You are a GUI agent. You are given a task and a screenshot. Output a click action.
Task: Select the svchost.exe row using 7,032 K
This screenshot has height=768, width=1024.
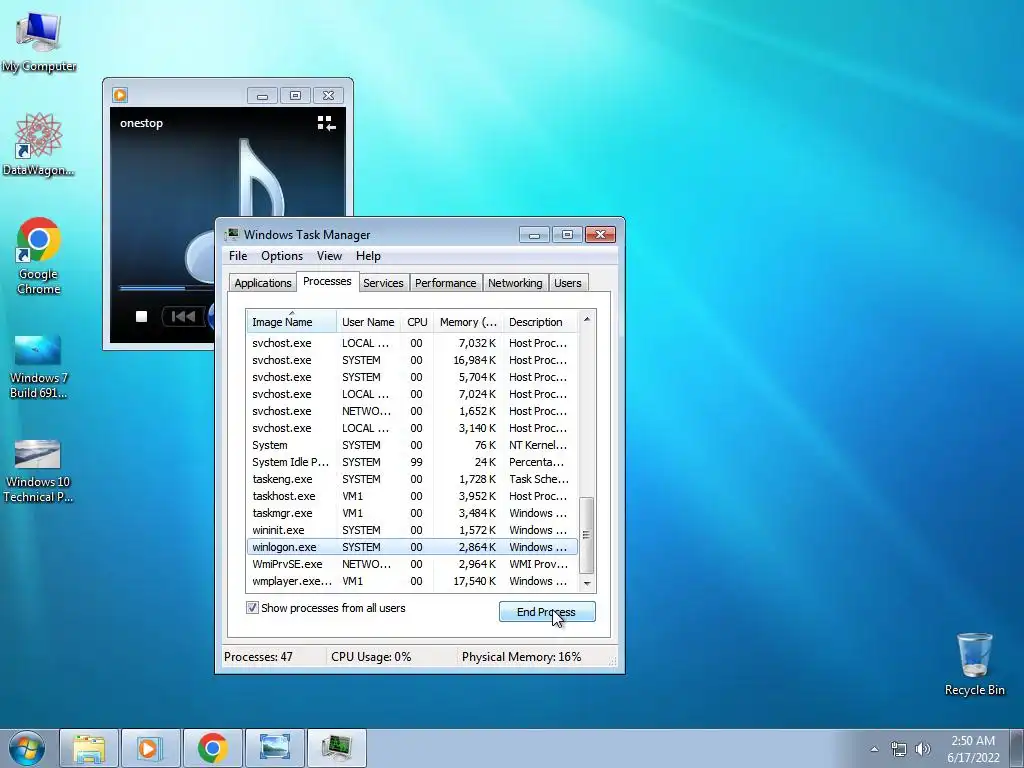[x=412, y=343]
